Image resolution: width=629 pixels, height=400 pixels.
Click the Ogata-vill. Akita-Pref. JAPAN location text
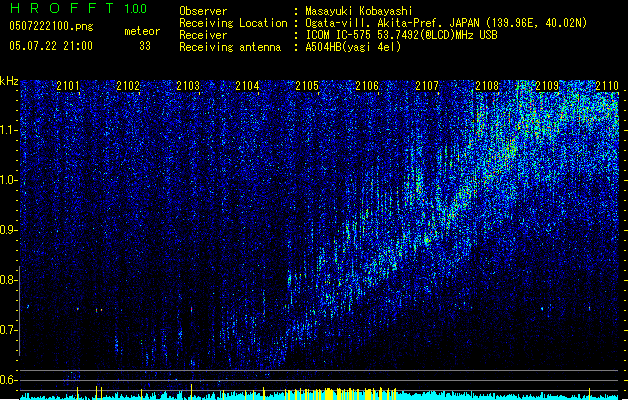tap(446, 23)
